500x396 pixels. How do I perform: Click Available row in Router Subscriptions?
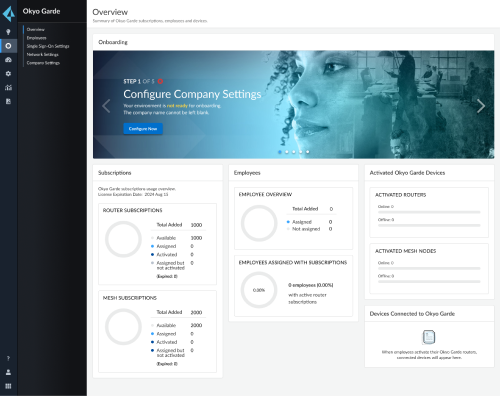coord(177,238)
